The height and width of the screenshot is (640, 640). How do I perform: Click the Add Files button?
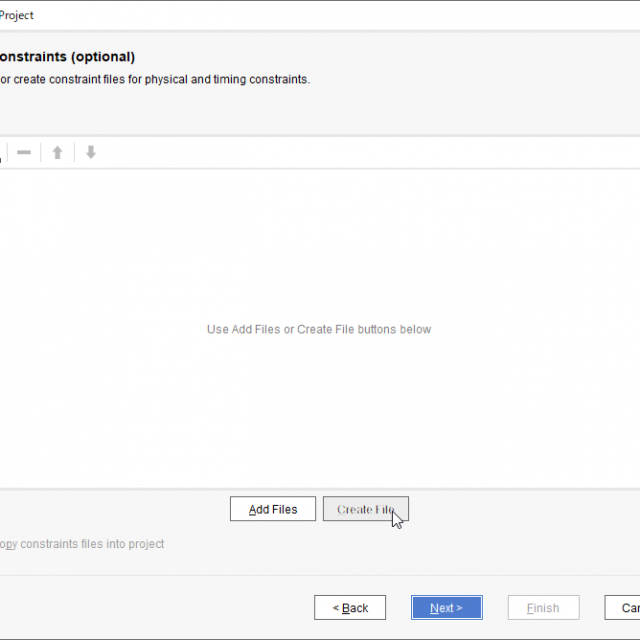click(x=272, y=509)
